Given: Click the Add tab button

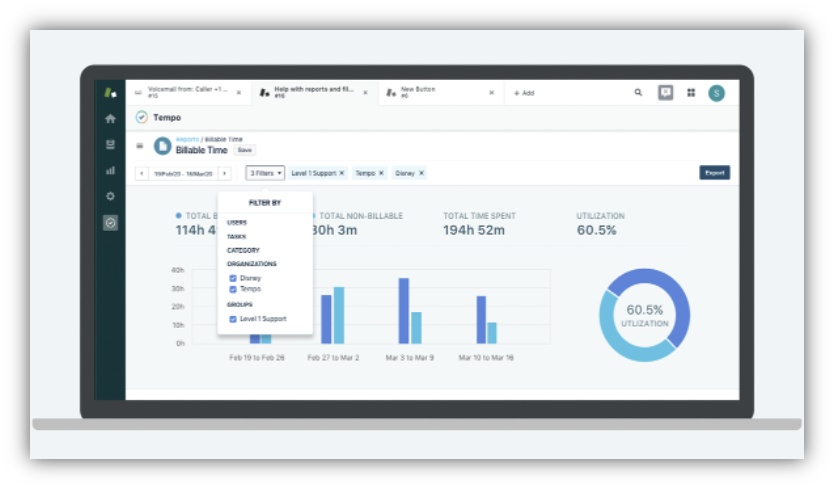Looking at the screenshot, I should [x=524, y=93].
